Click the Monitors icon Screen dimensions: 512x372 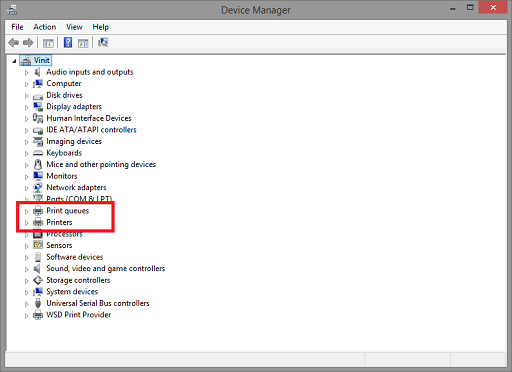point(38,176)
